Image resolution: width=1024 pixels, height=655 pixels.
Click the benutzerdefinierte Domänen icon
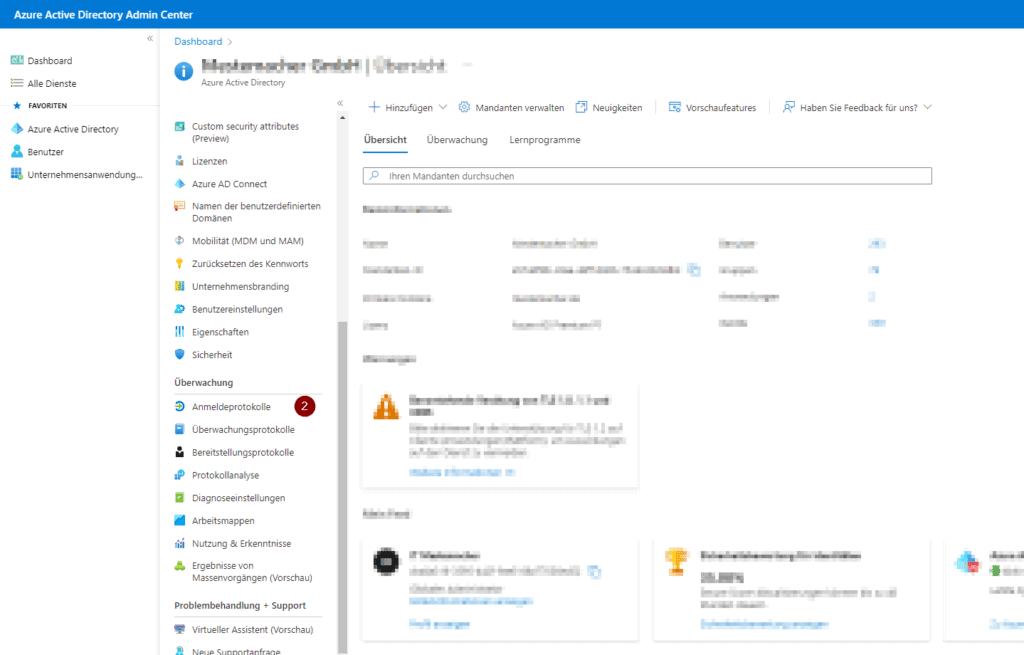[x=180, y=206]
